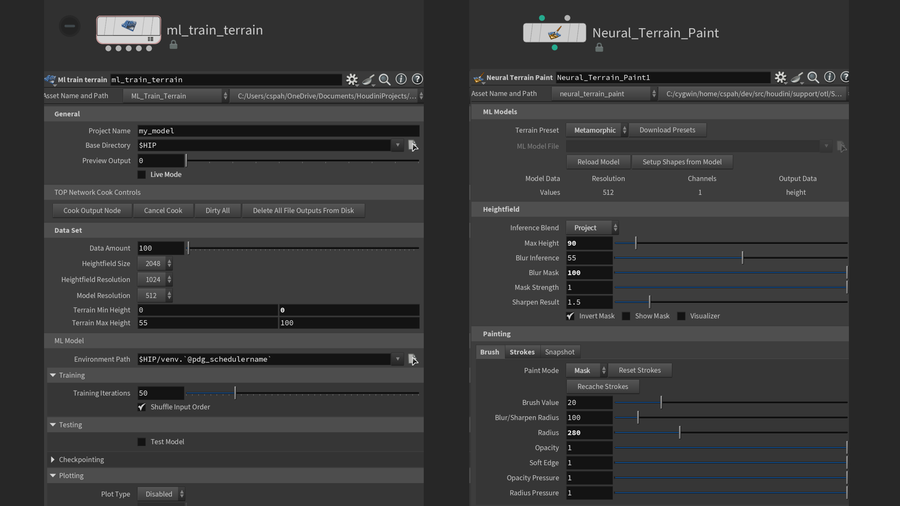Open help icon for ml_train_terrain node

[x=417, y=79]
